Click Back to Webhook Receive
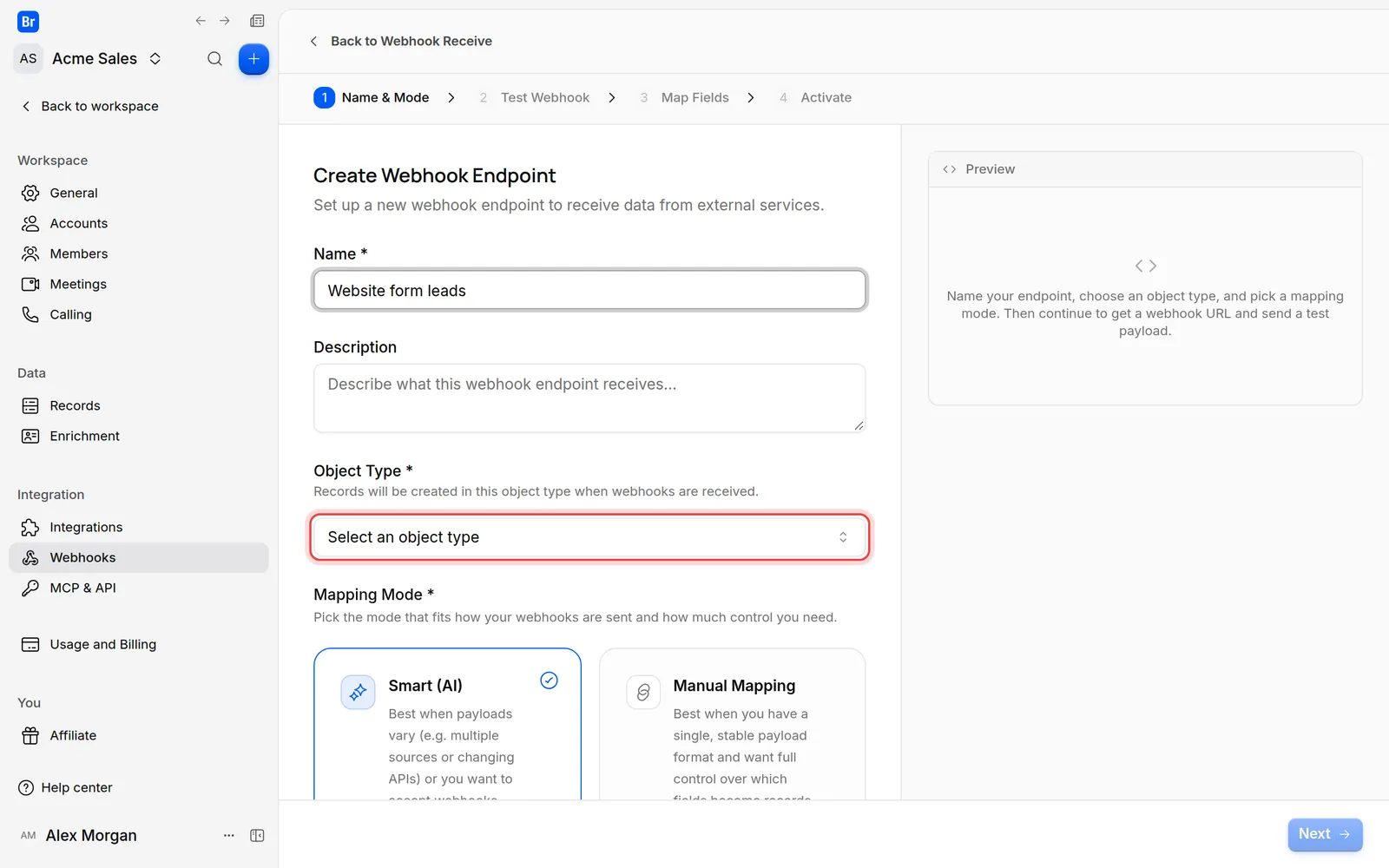The image size is (1389, 868). [401, 41]
